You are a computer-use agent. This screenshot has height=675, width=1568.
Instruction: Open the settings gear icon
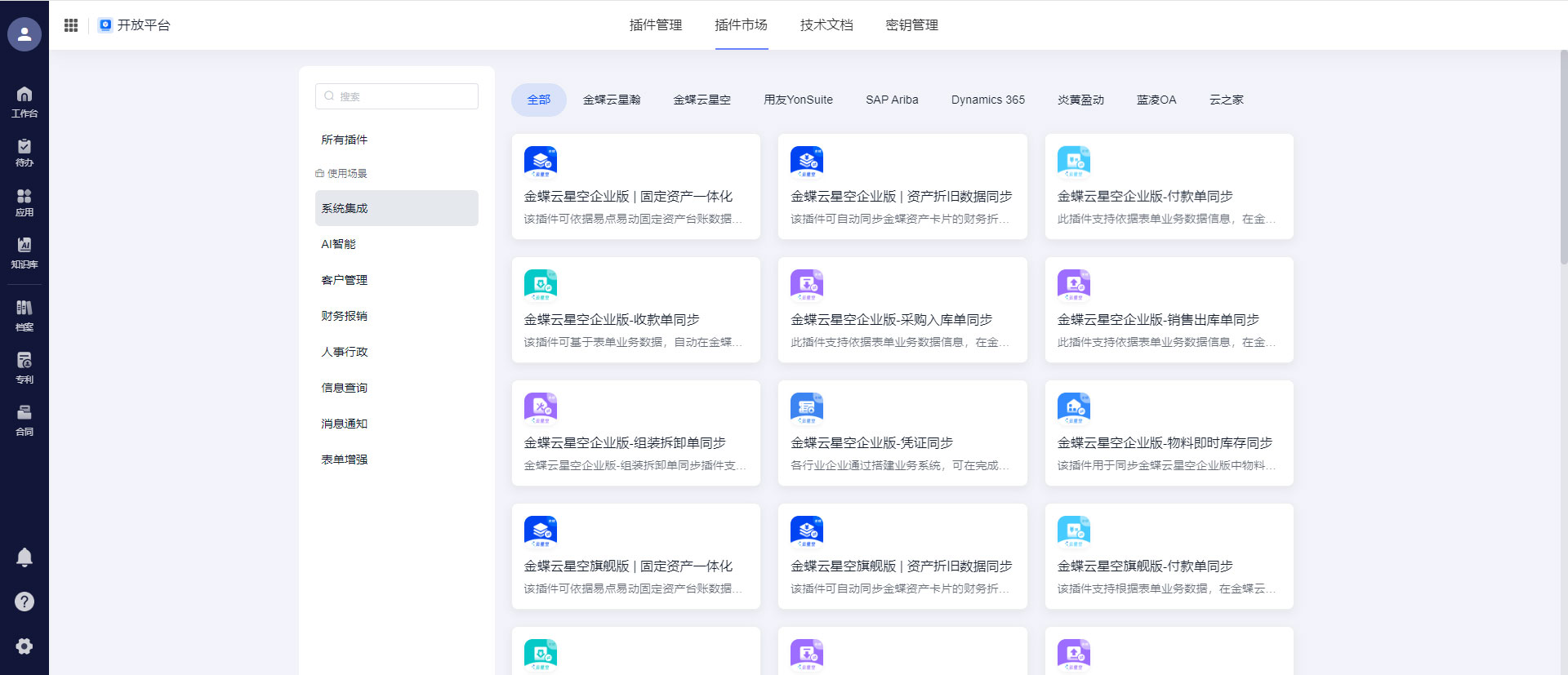click(24, 646)
